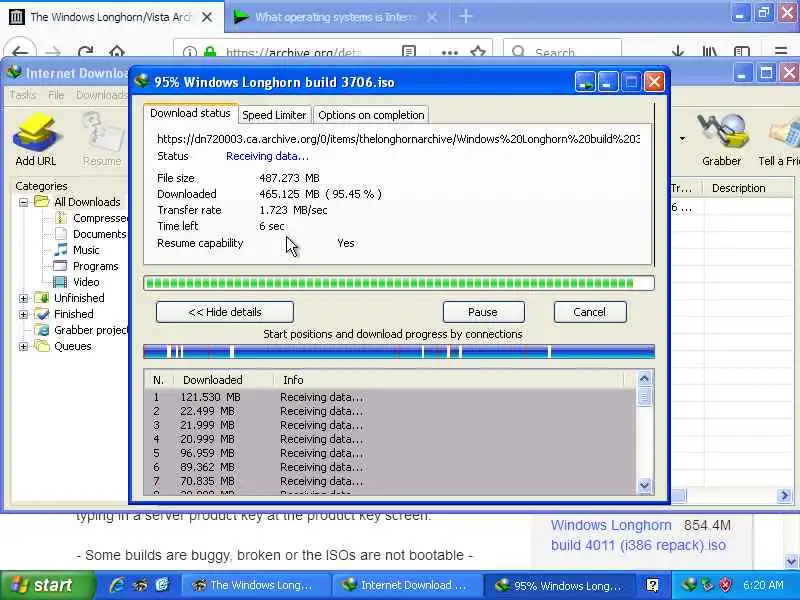Switch to Download status tab

tap(190, 113)
